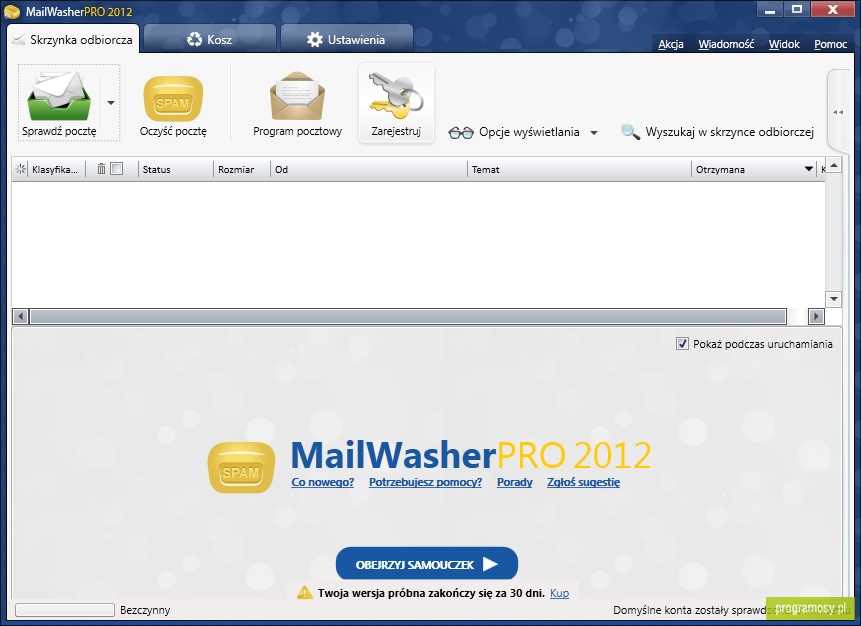
Task: Sort by the Rozmiar column
Action: tap(242, 170)
